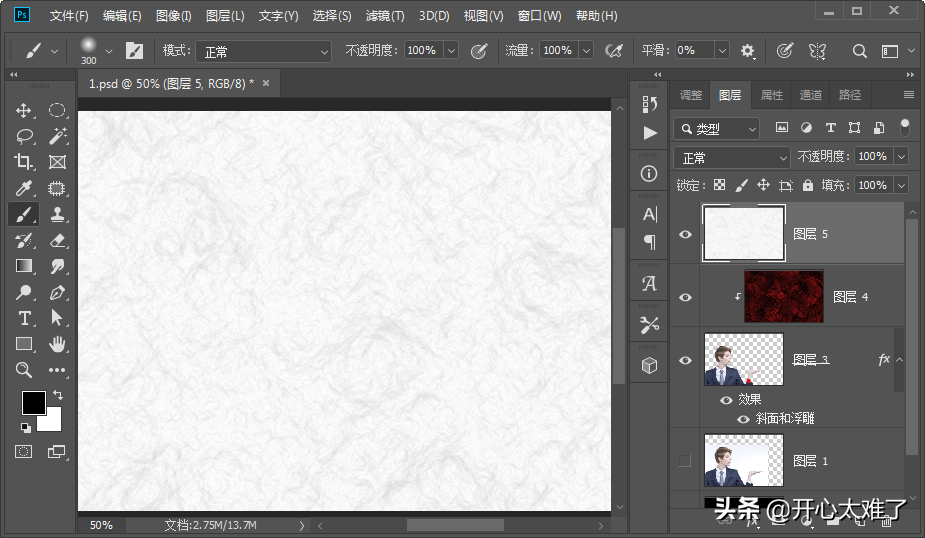
Task: Select the Hand tool
Action: (57, 344)
